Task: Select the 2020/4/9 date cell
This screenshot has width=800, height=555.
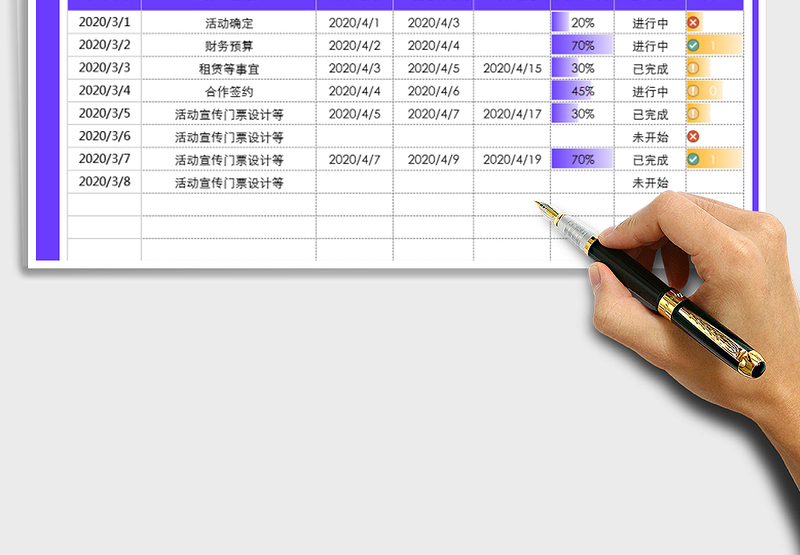Action: tap(434, 159)
